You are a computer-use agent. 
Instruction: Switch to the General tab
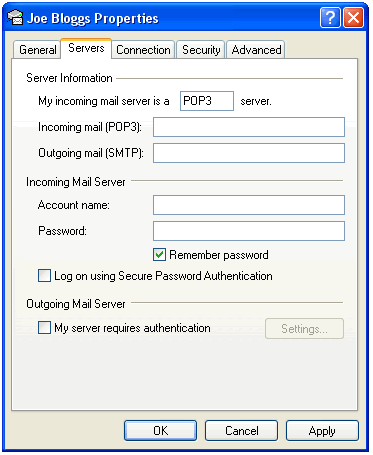tap(37, 50)
